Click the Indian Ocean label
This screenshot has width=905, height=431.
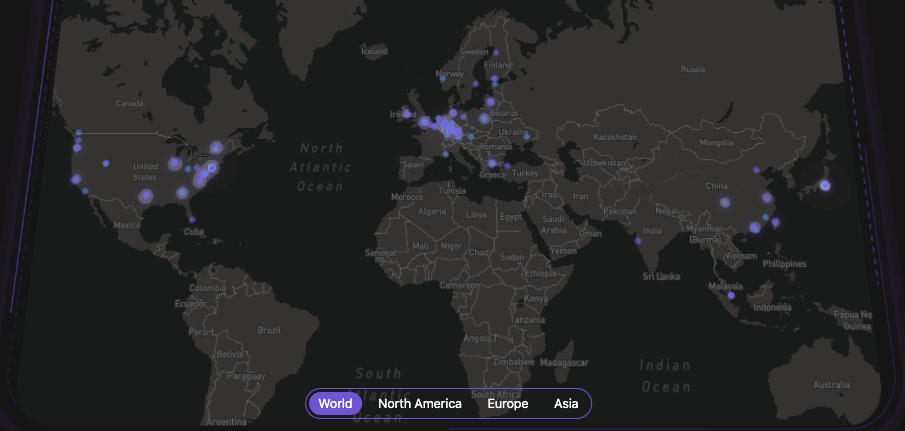[665, 376]
